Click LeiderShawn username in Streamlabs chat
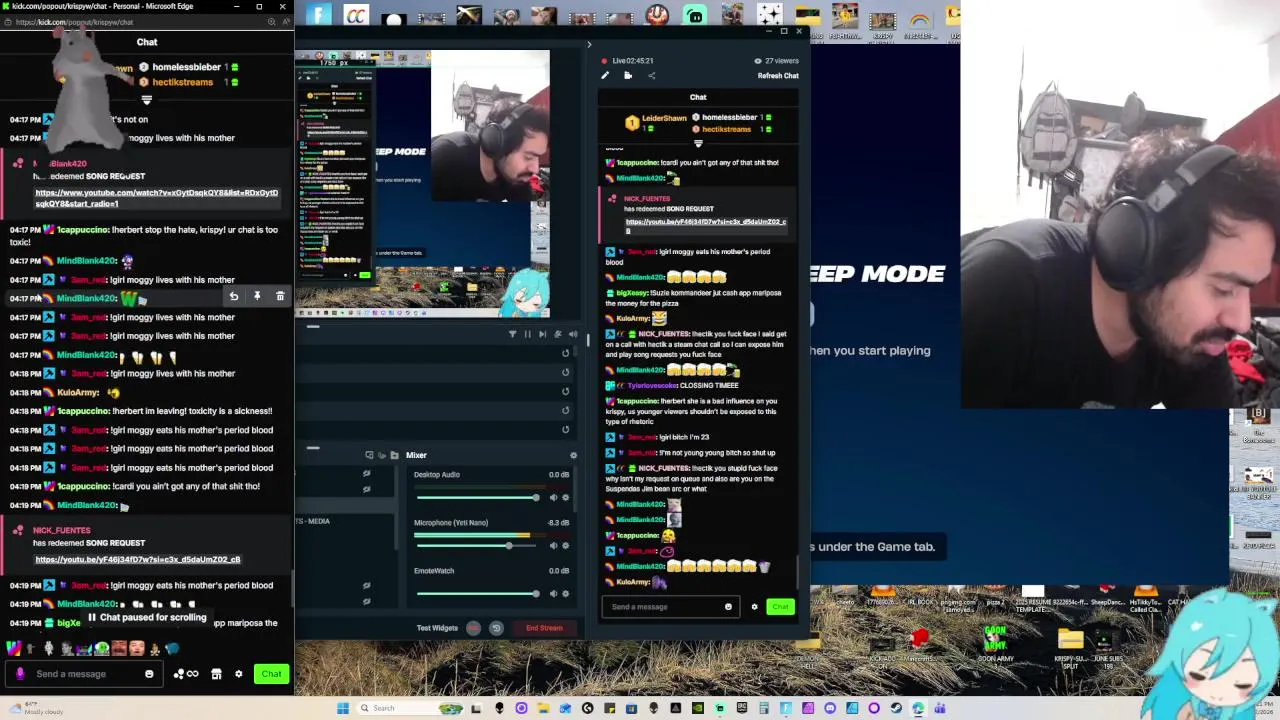The width and height of the screenshot is (1280, 720). [x=664, y=118]
